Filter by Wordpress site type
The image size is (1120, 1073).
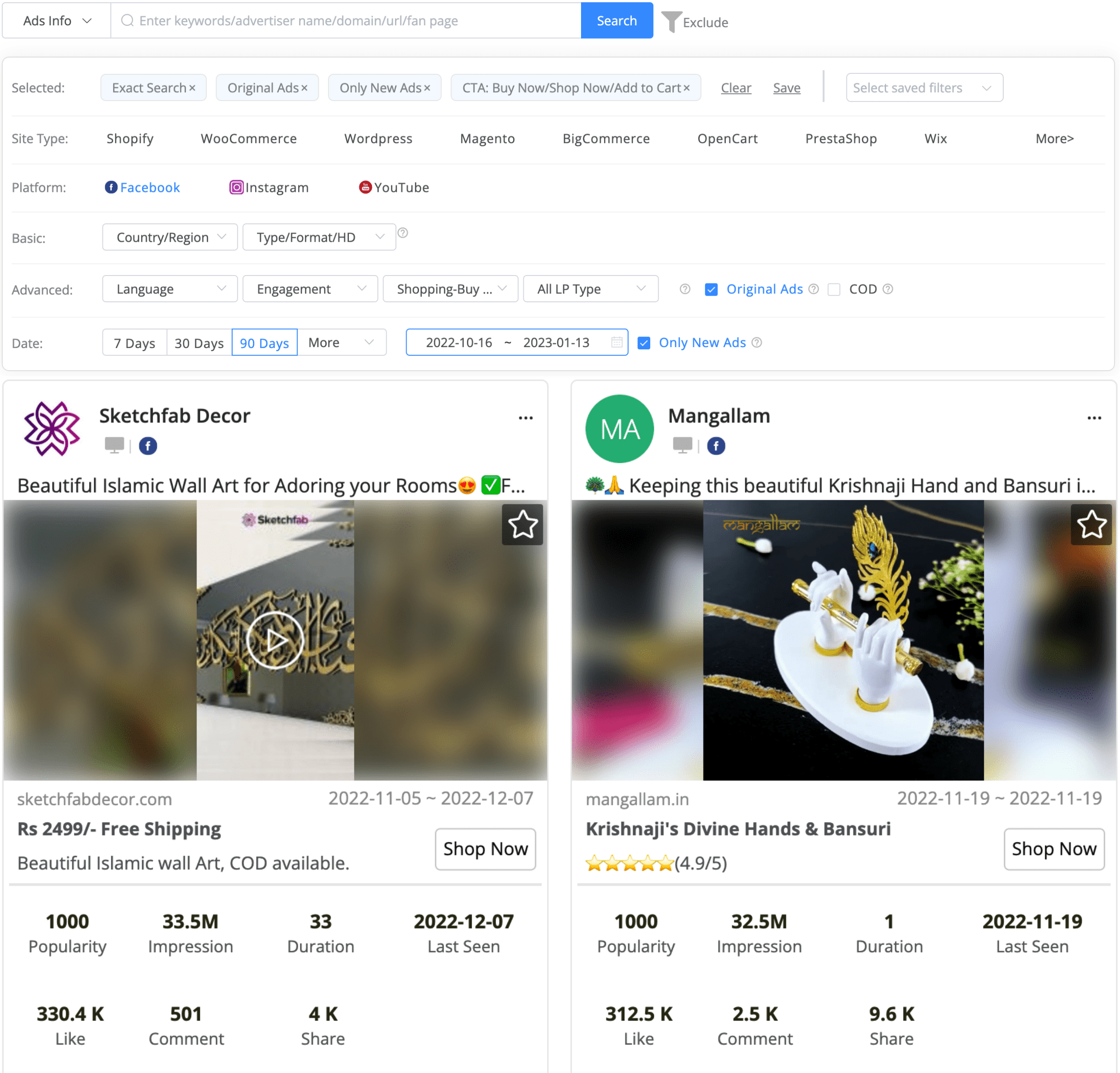click(x=377, y=139)
